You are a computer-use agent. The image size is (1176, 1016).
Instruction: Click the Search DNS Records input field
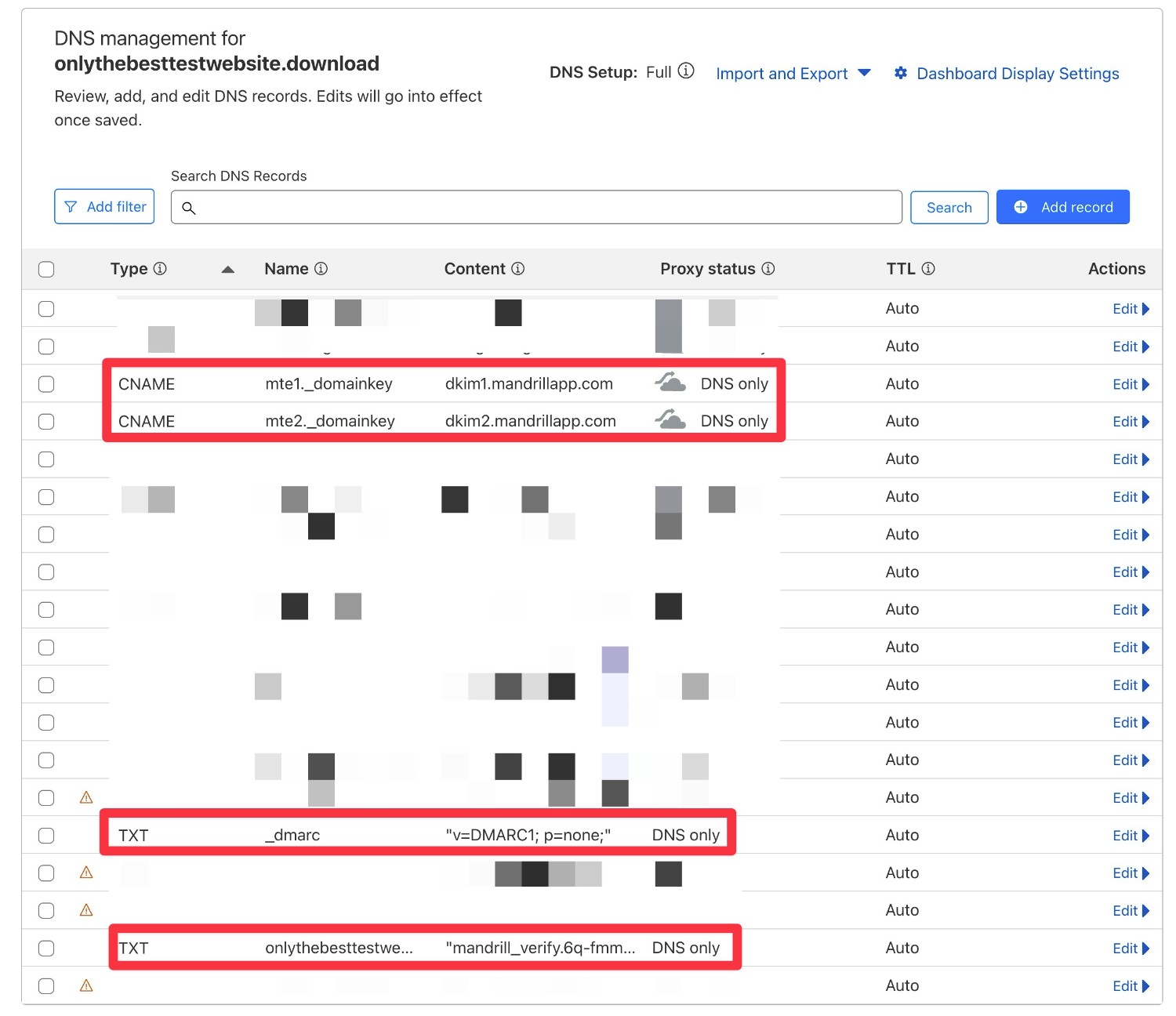(x=536, y=207)
